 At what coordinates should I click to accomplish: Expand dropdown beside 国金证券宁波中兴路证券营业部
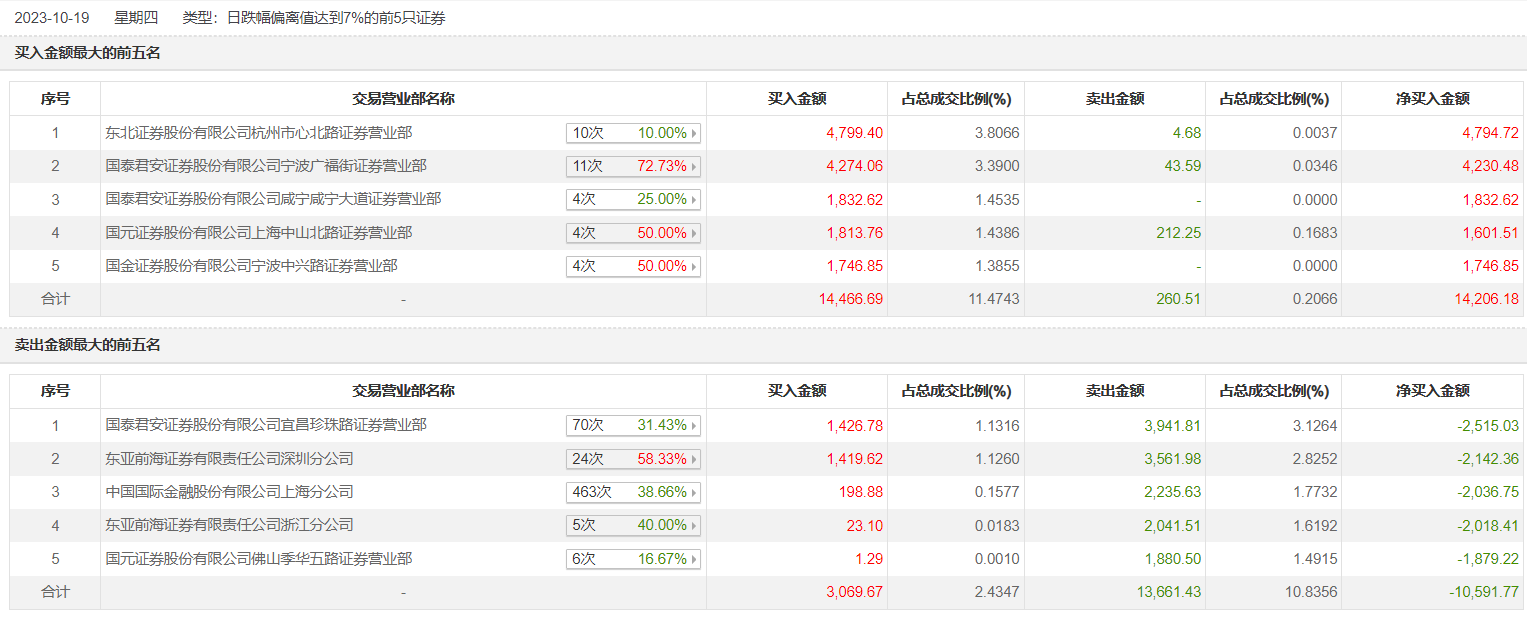(633, 266)
